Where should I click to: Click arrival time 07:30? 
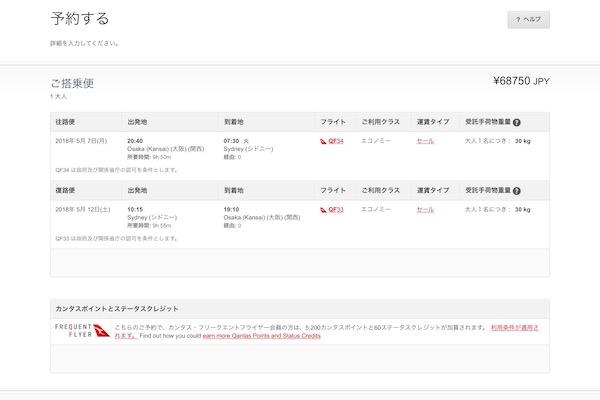[231, 141]
